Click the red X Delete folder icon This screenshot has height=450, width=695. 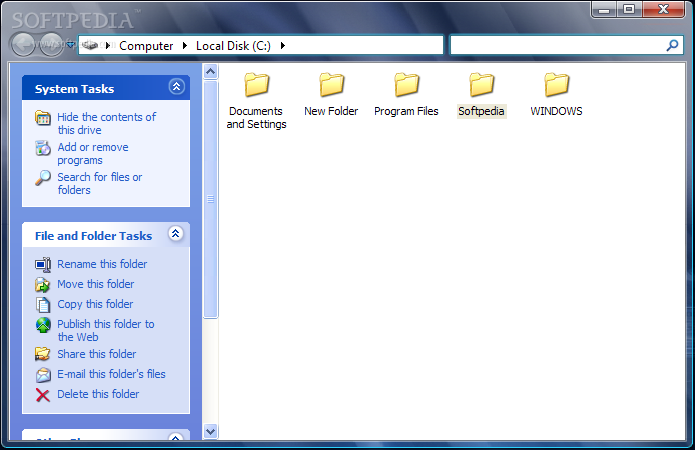point(43,395)
